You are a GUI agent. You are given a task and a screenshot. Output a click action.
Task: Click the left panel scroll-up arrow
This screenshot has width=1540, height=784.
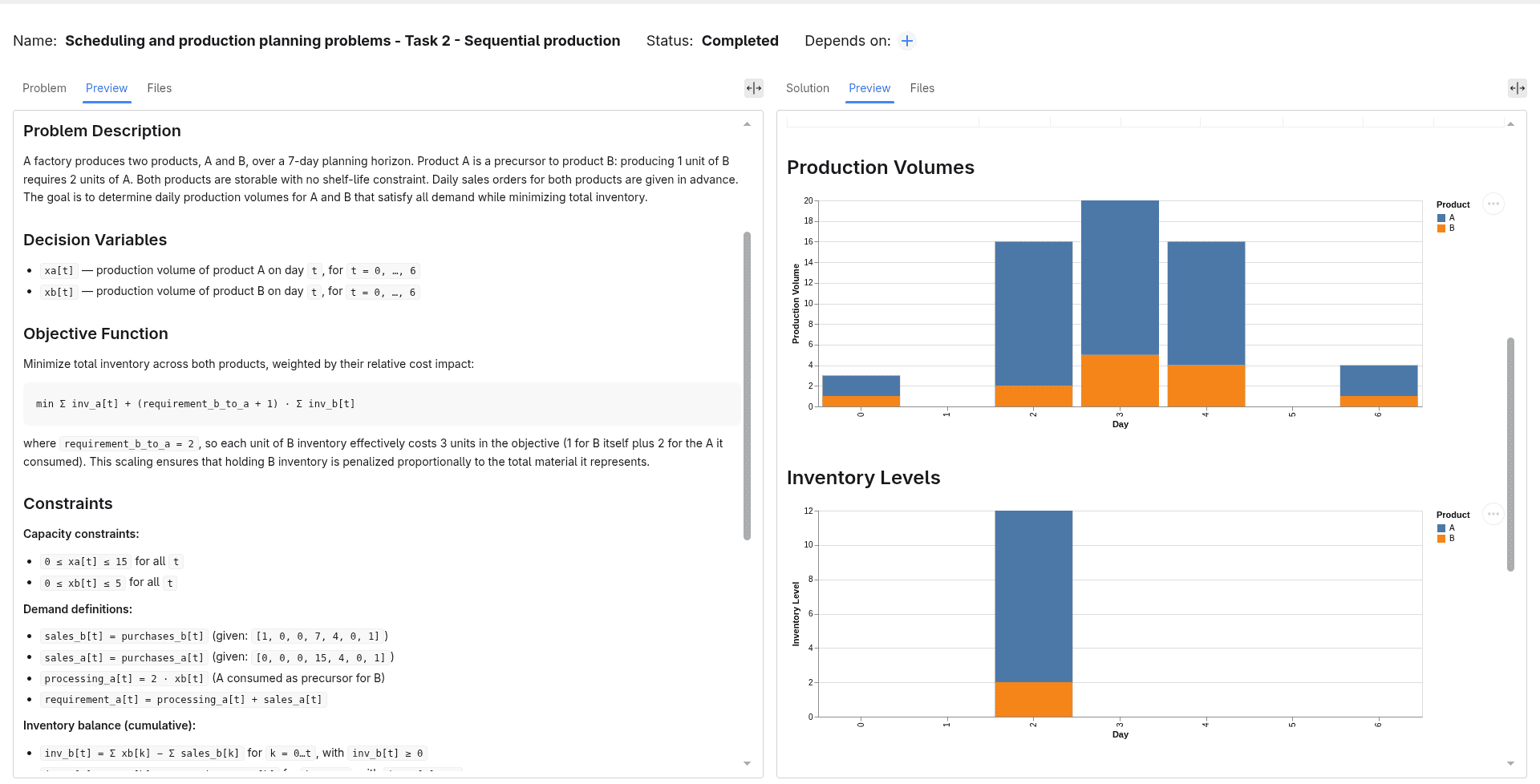[747, 124]
